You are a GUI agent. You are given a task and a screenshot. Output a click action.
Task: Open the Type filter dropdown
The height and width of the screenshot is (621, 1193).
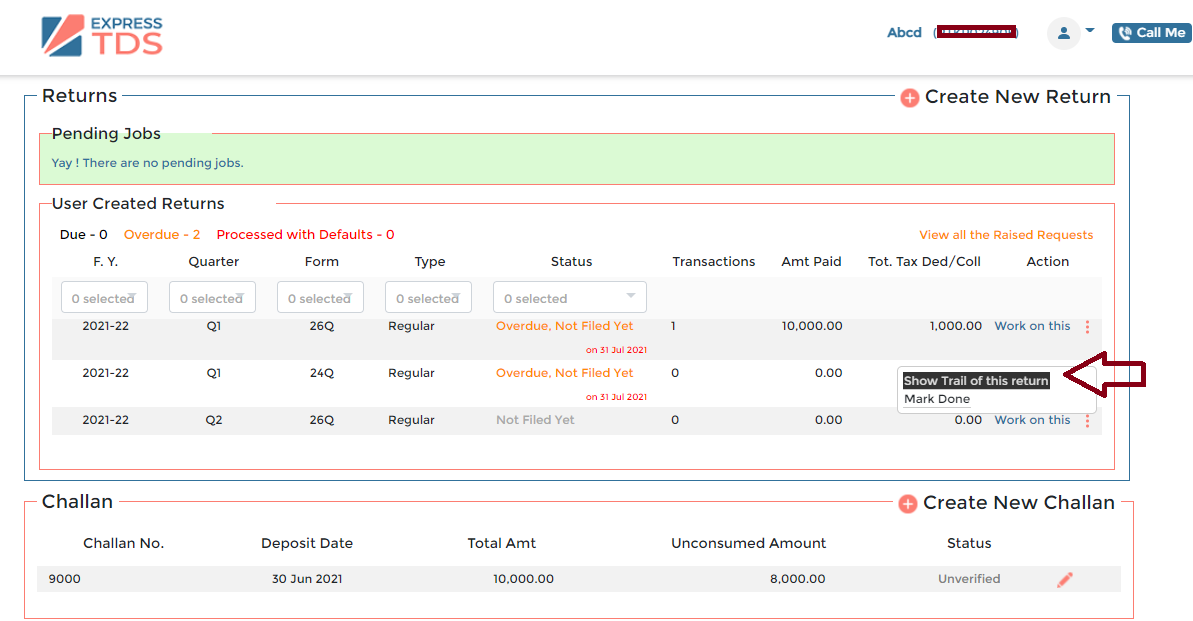pyautogui.click(x=428, y=297)
